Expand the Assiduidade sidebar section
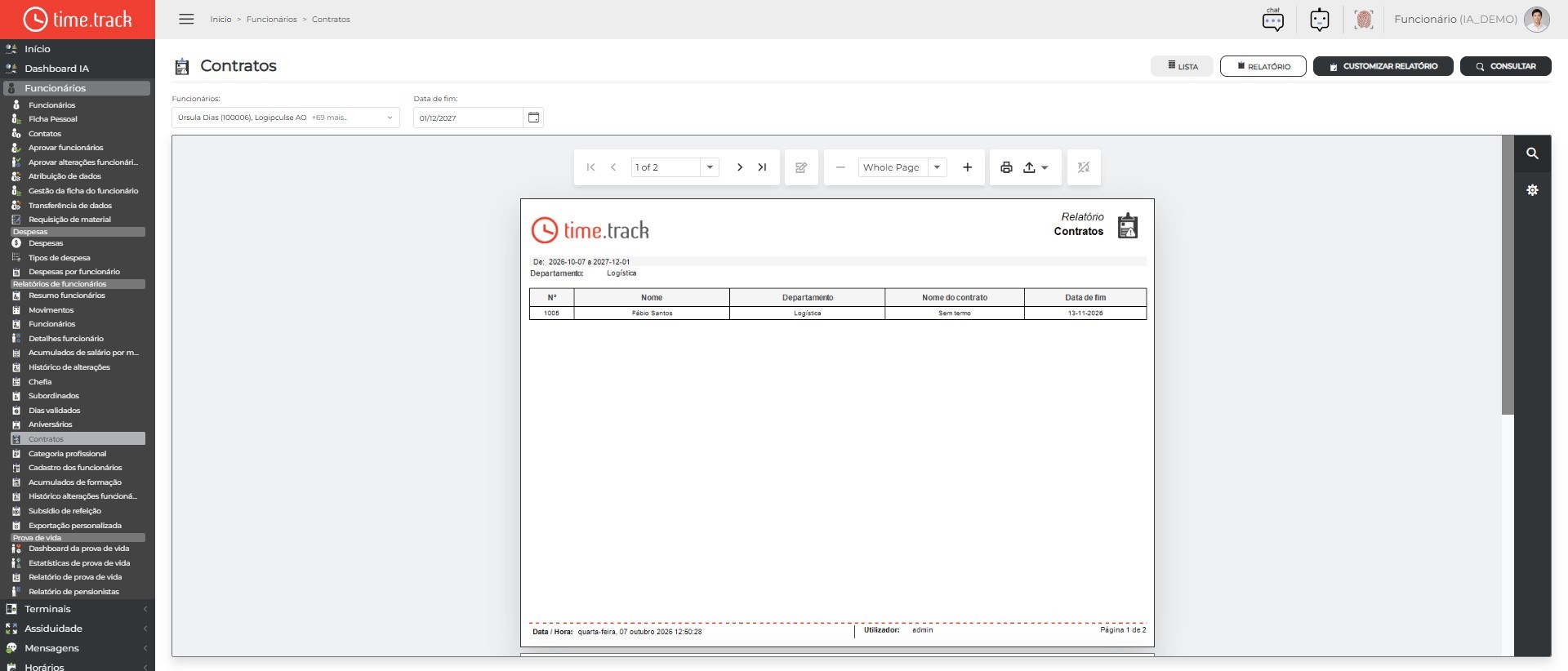Screen dimensions: 1568x671 (78, 629)
